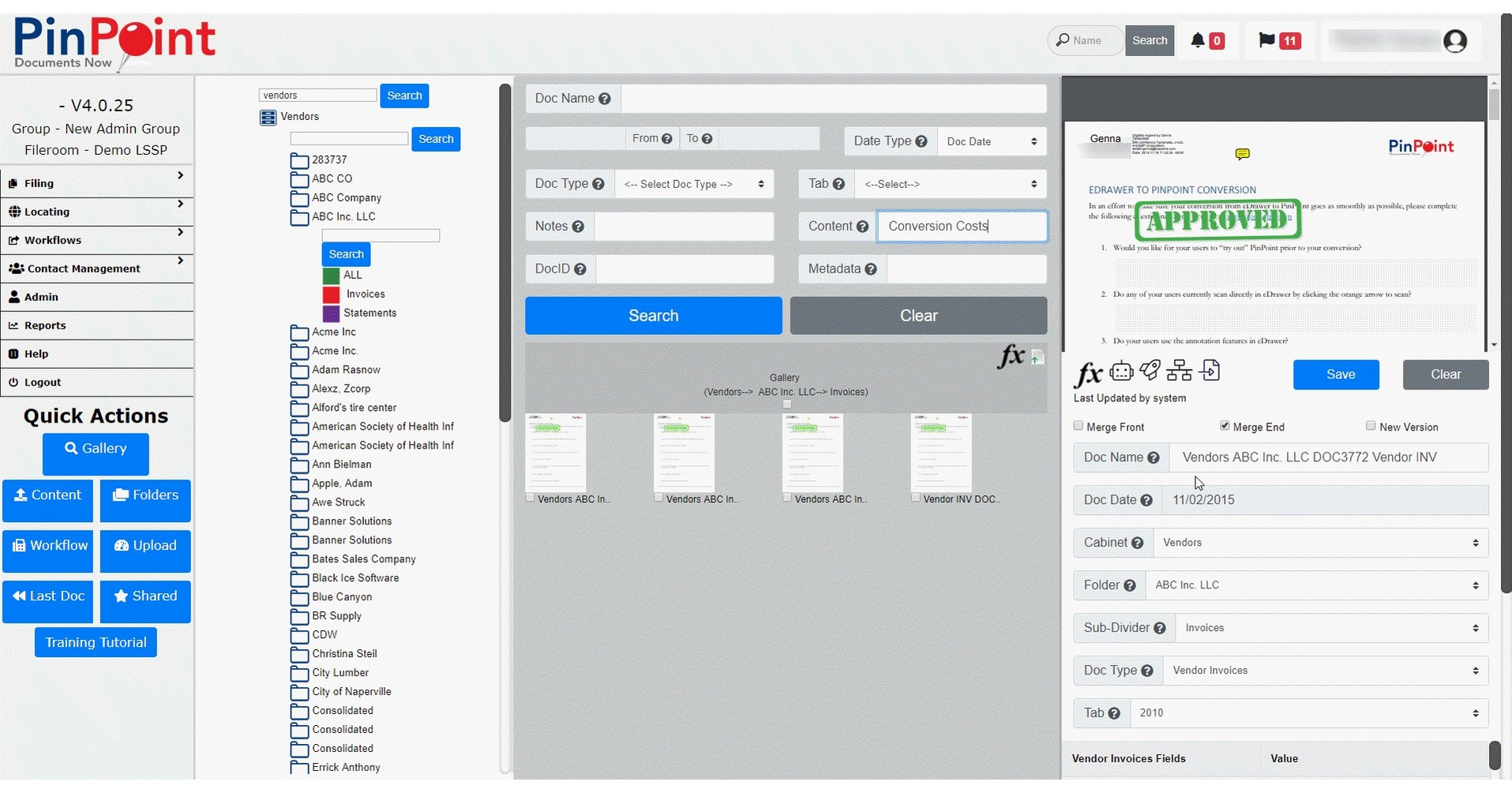1512x793 pixels.
Task: Open the fx formula editor in the detail panel
Action: tap(1089, 372)
